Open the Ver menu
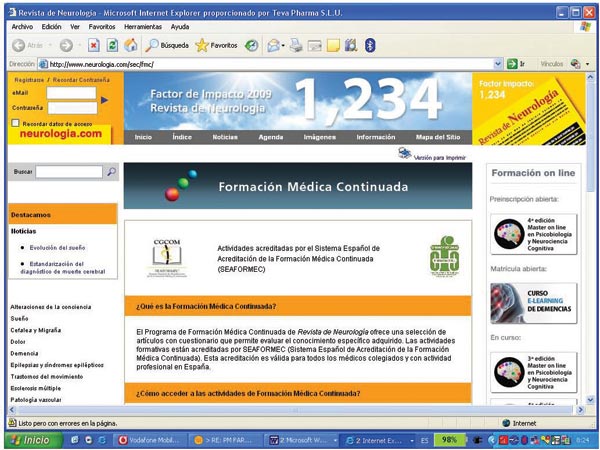600x450 pixels. 75,27
